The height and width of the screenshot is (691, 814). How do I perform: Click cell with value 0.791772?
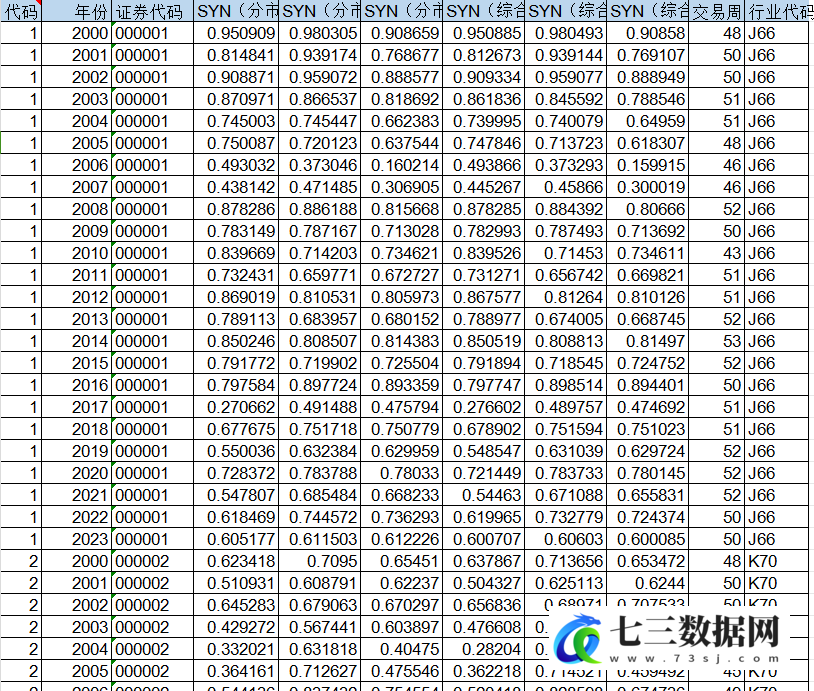coord(236,363)
